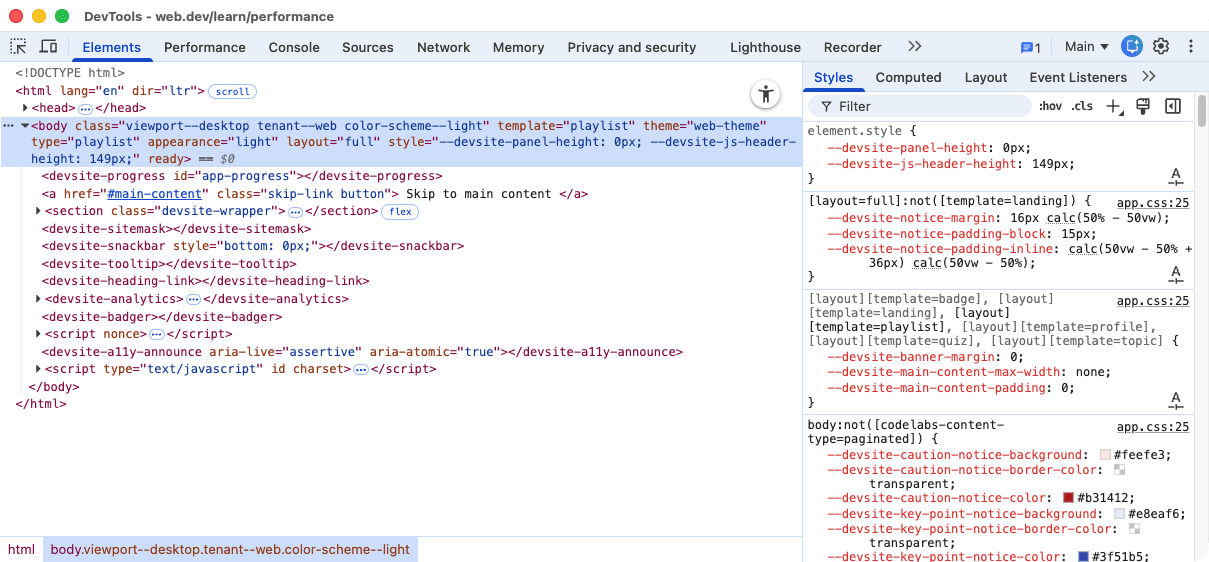The image size is (1209, 562).
Task: Switch to the Memory tab
Action: click(x=519, y=47)
